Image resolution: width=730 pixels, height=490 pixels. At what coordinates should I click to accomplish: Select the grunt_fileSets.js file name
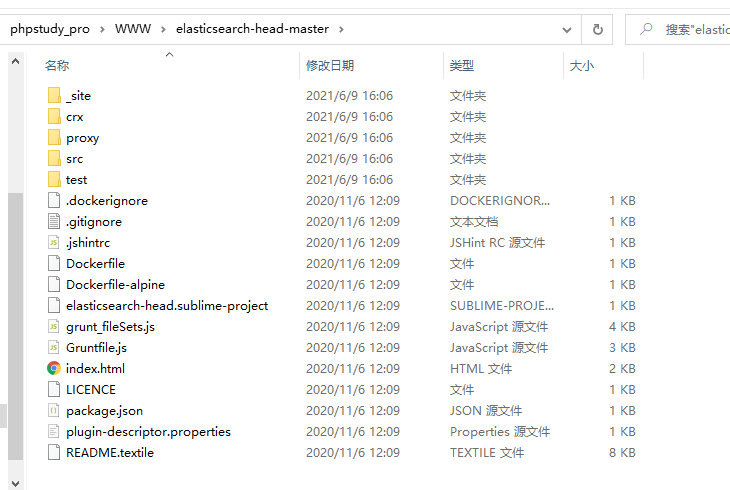point(110,327)
